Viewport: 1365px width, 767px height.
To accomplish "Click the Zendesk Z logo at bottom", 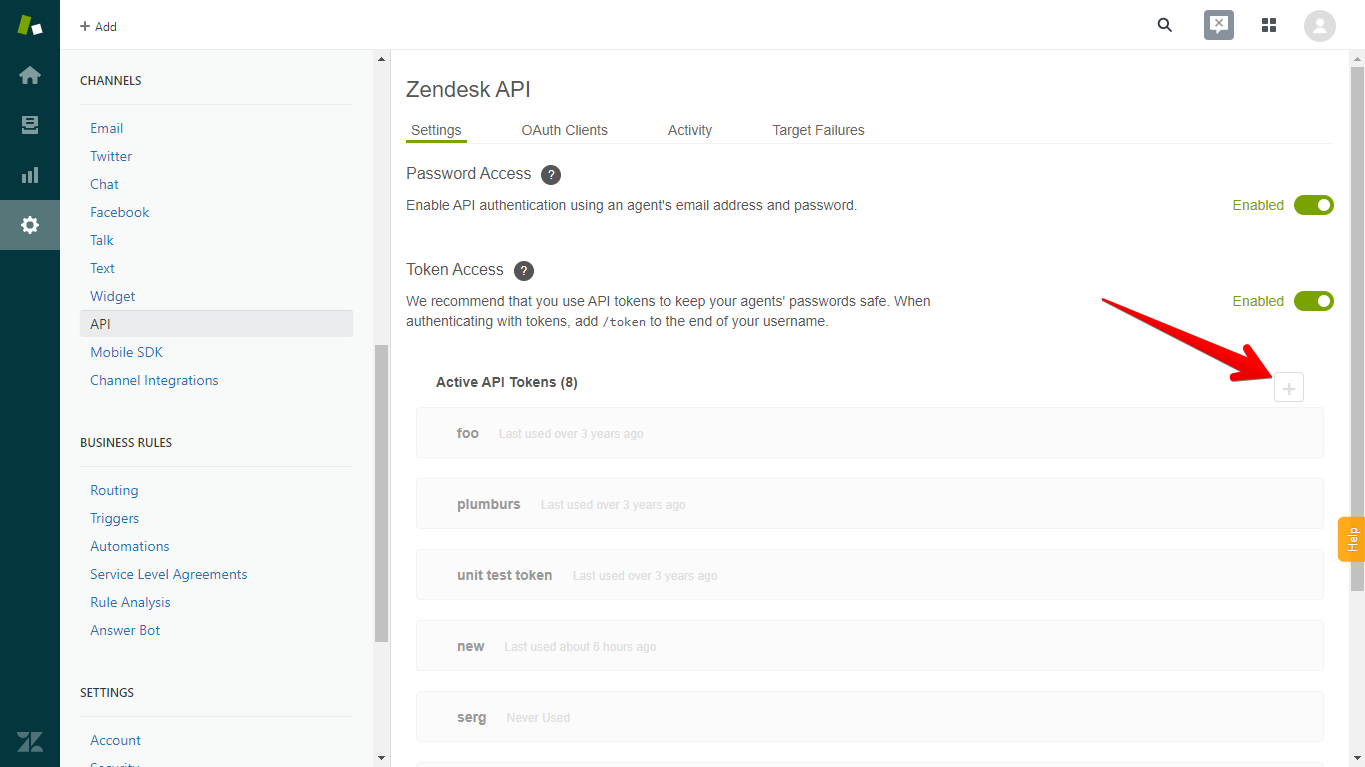I will 30,741.
